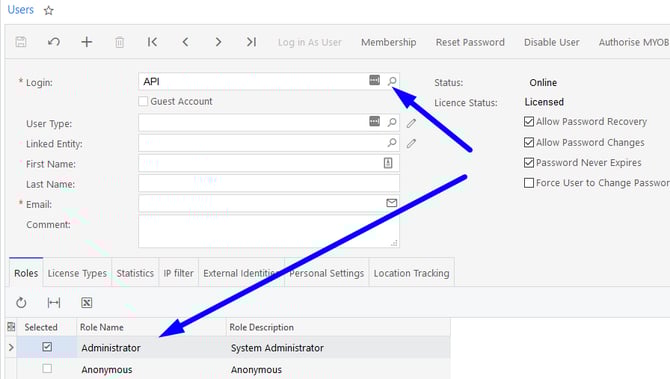This screenshot has height=379, width=670.
Task: Switch to License Types tab
Action: click(x=77, y=273)
